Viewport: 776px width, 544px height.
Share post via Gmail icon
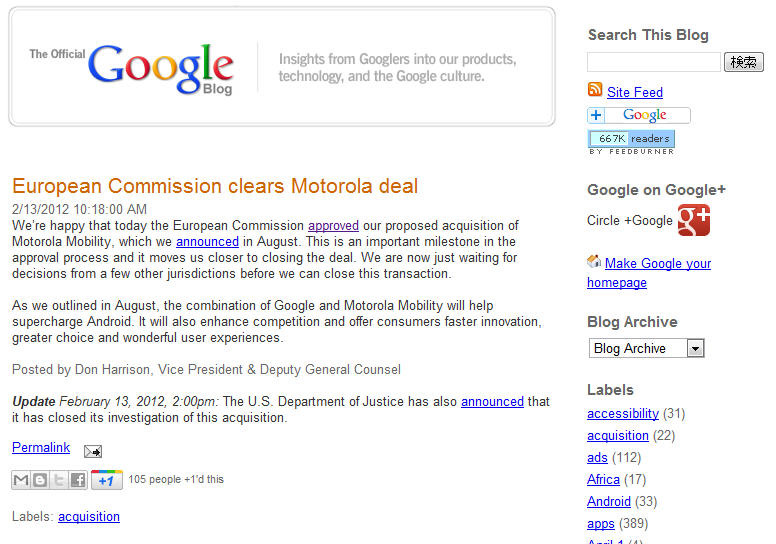[x=21, y=480]
